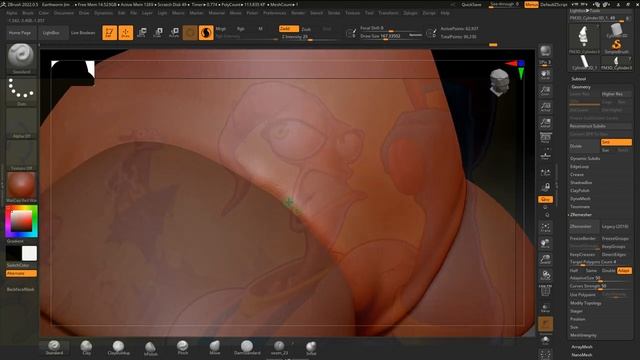640x360 pixels.
Task: Open the Zplugin menu
Action: pyautogui.click(x=410, y=13)
